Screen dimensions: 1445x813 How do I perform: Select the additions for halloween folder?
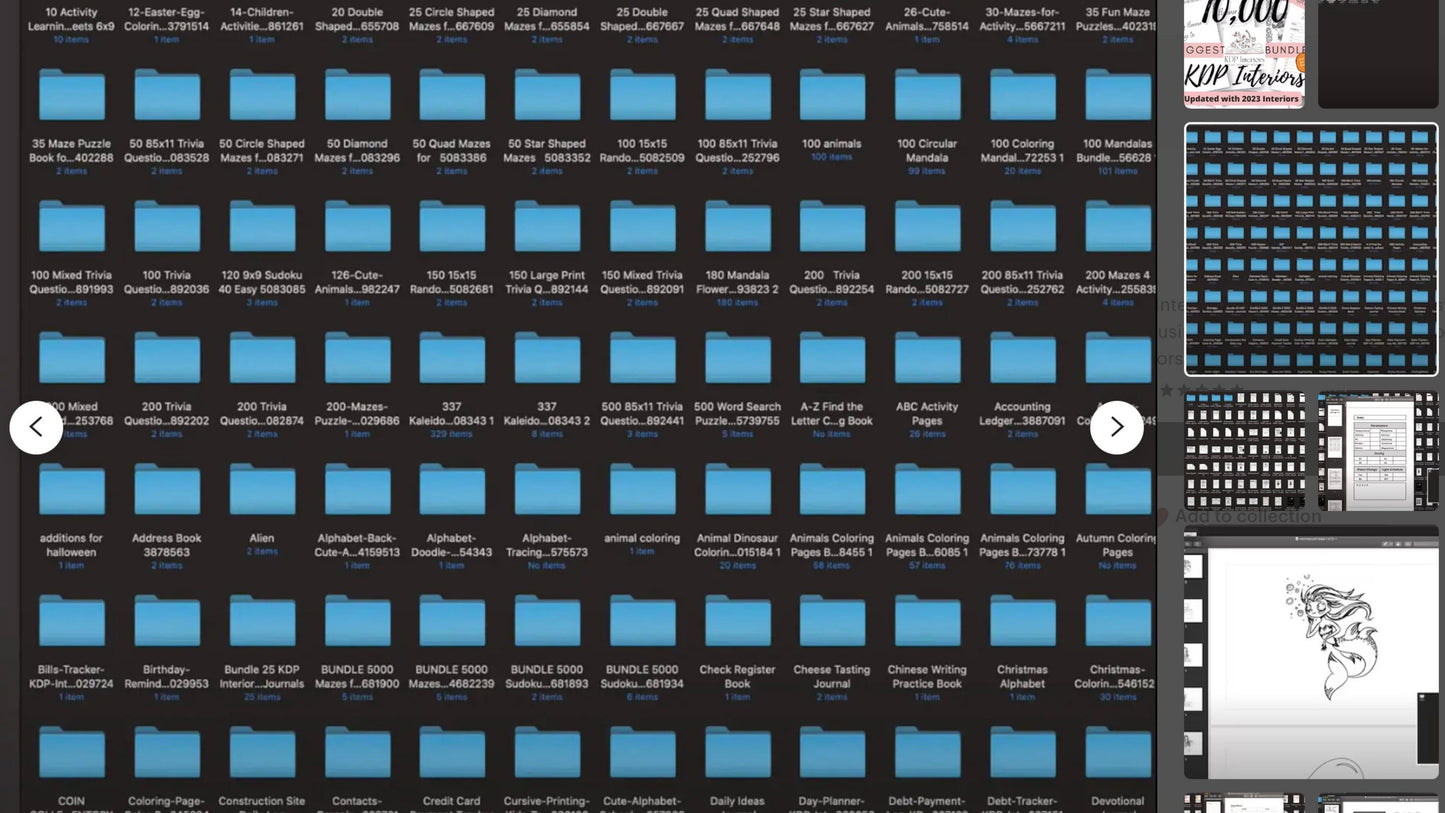pos(71,490)
